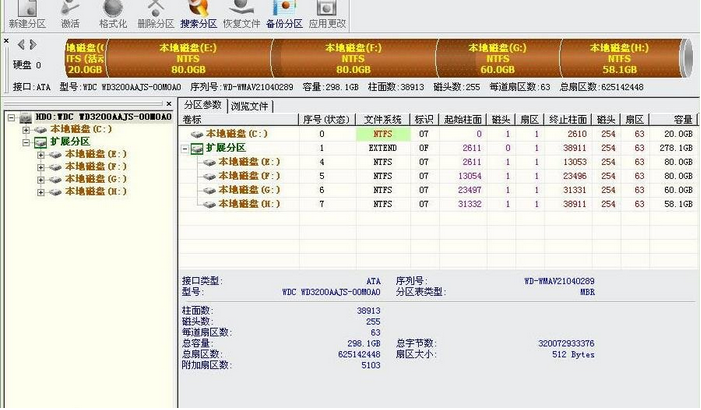Click the EXTEND file system cell

[x=383, y=148]
